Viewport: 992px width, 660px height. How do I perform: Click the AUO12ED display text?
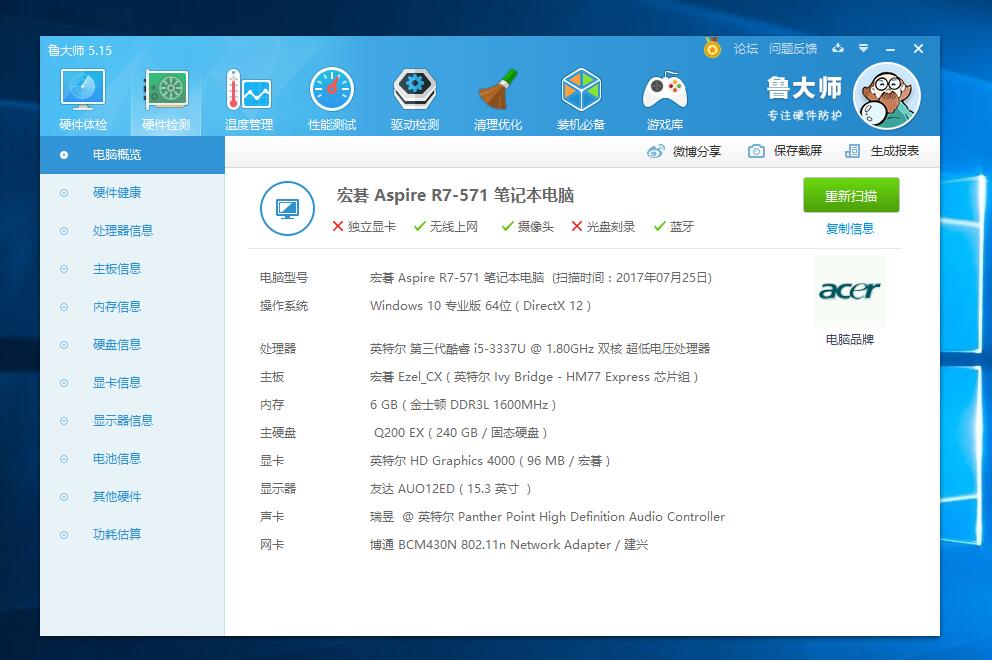coord(450,489)
